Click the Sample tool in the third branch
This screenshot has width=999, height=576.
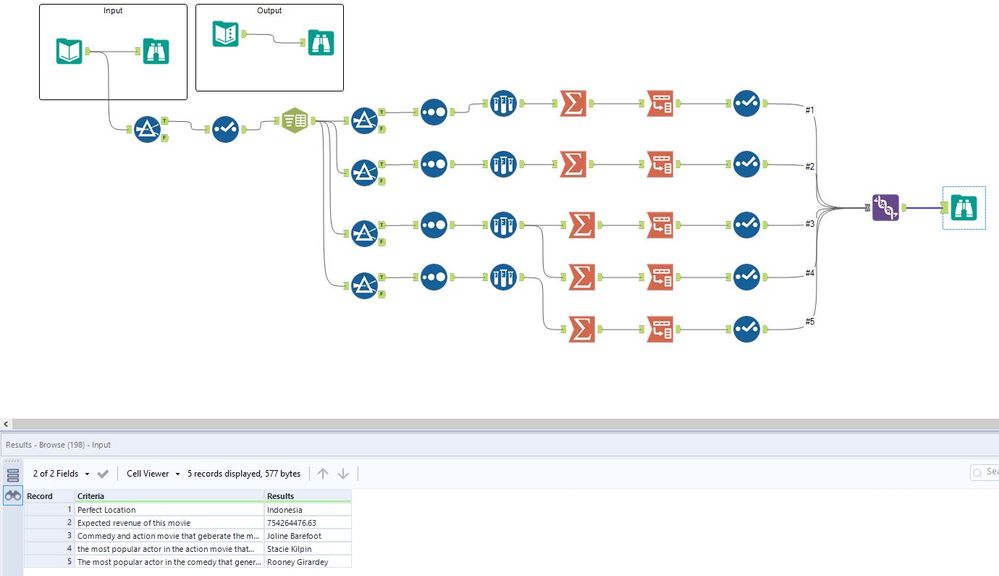pyautogui.click(x=503, y=225)
